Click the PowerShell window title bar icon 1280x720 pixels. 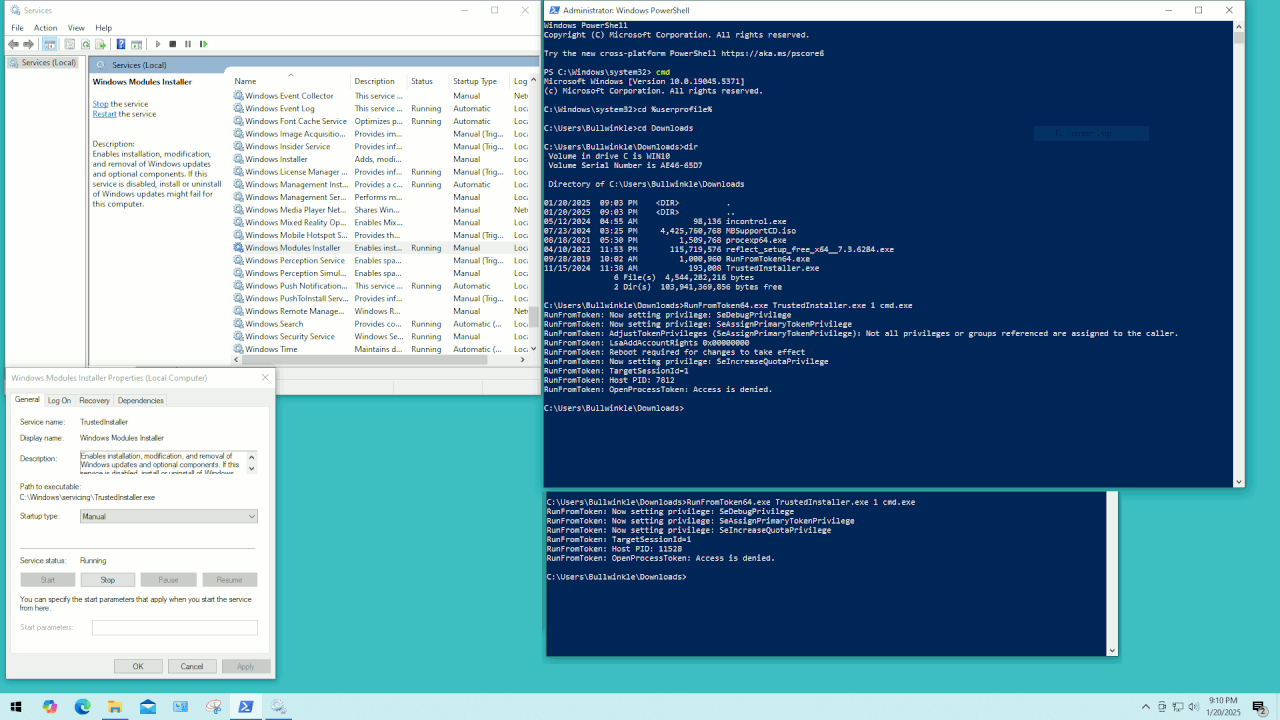554,10
